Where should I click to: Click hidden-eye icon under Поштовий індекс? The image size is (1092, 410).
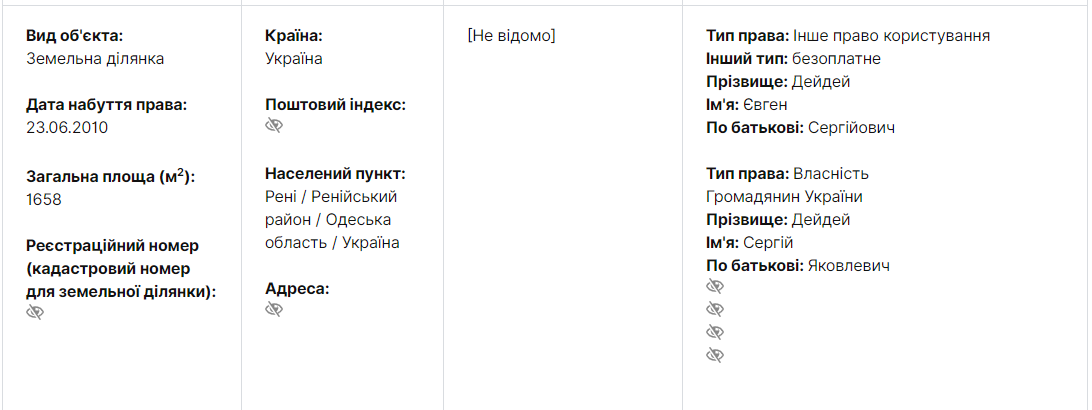[x=275, y=125]
